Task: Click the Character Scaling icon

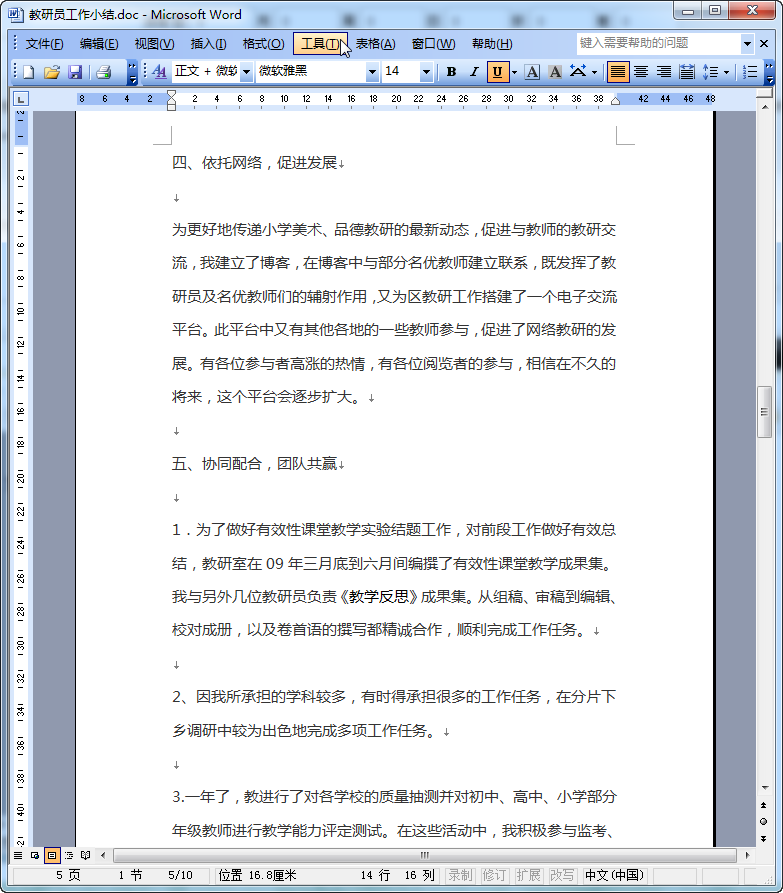Action: [578, 72]
